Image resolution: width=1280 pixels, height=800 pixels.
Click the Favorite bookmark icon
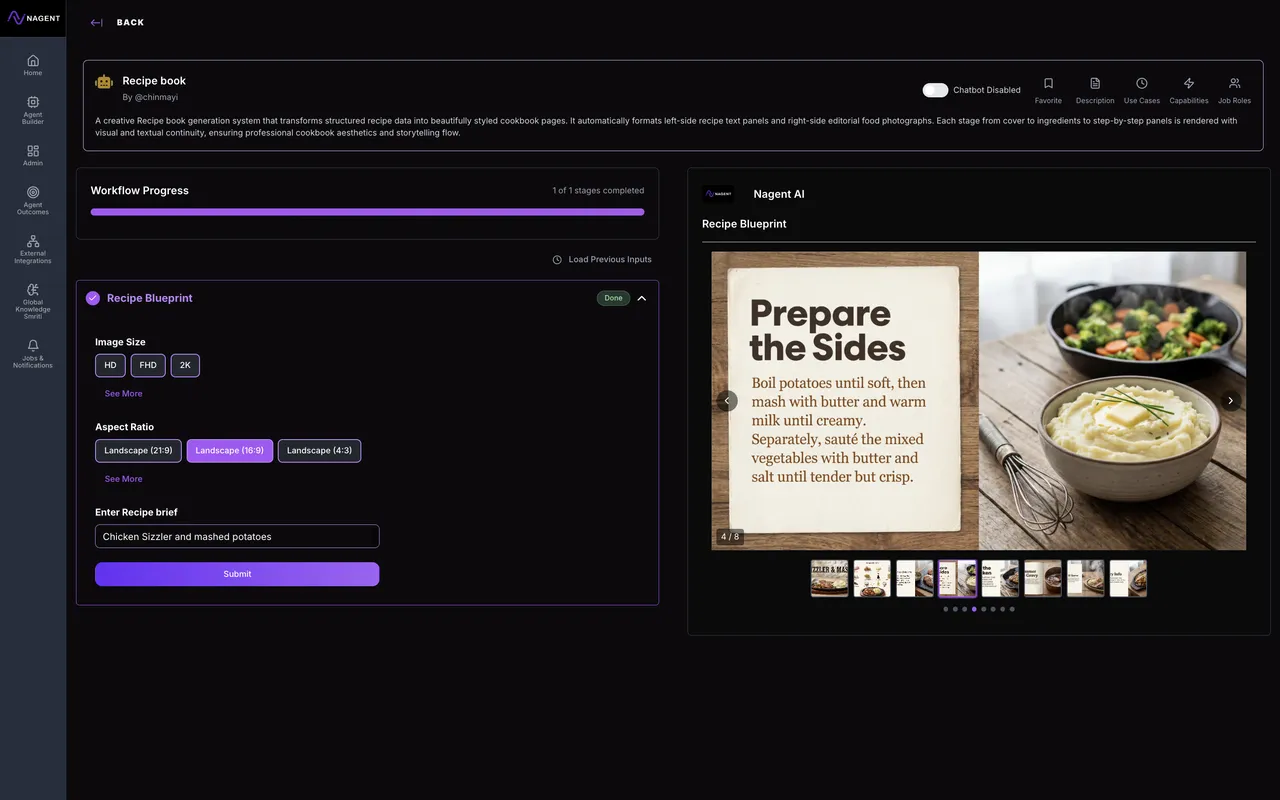1048,84
